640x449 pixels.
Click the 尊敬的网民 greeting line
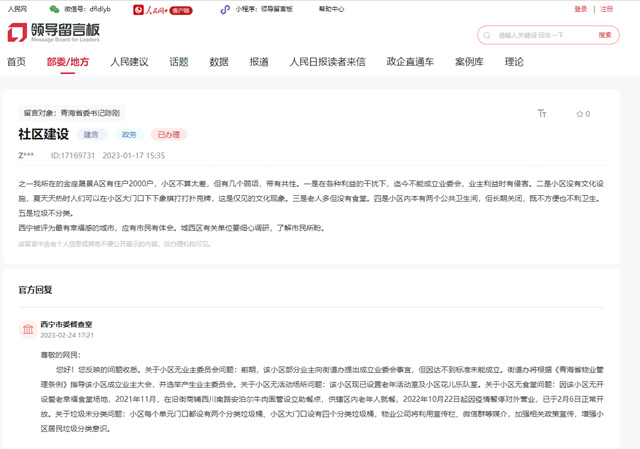point(60,355)
